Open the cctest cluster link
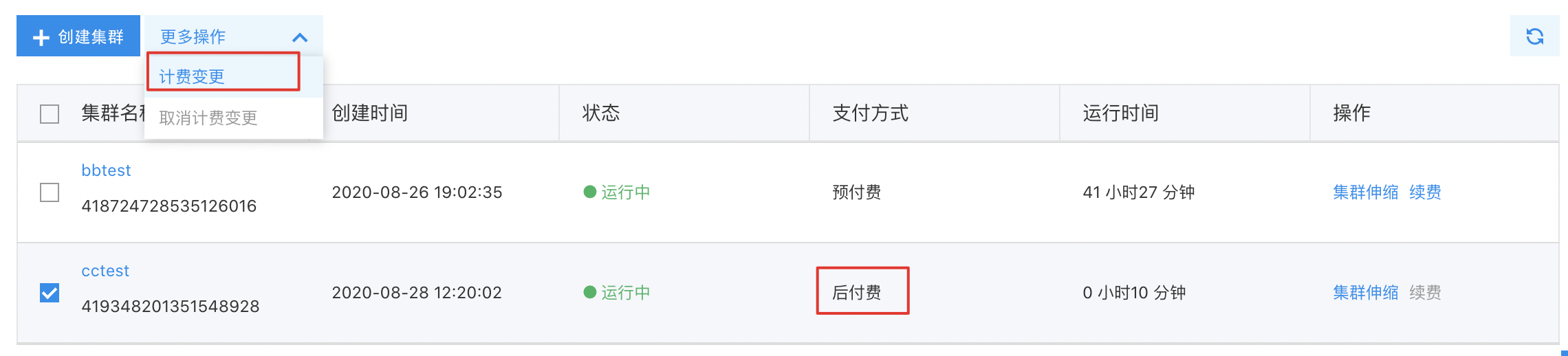1568x356 pixels. 105,271
